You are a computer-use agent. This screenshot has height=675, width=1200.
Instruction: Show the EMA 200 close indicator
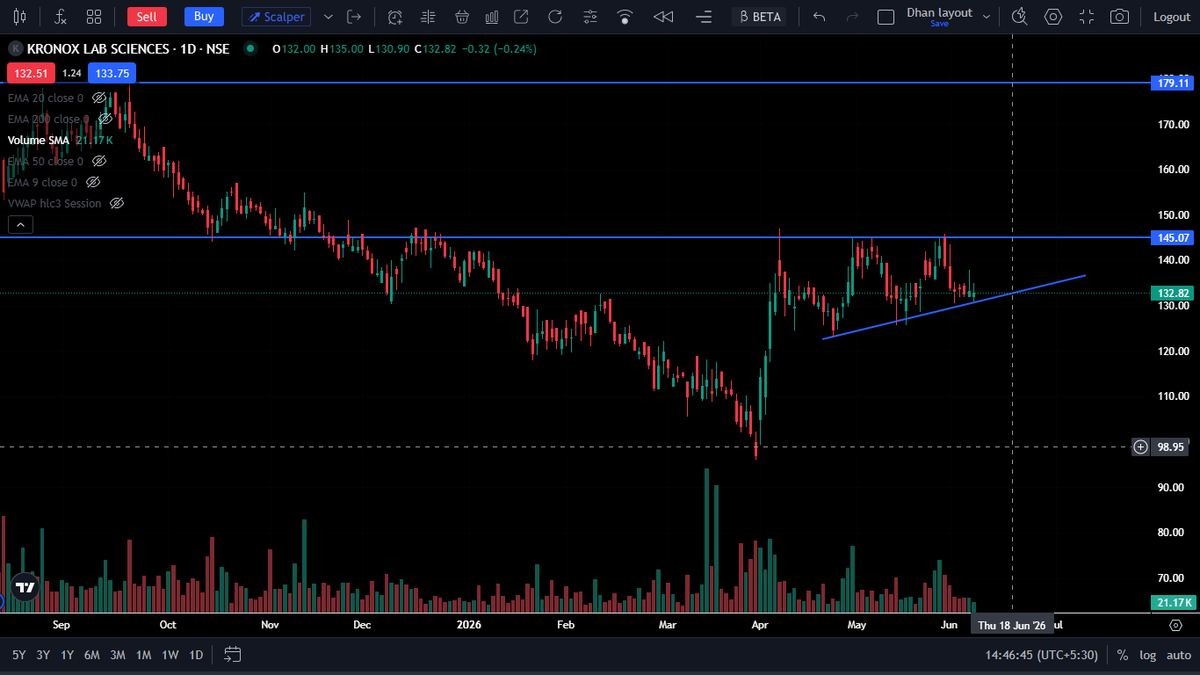click(x=105, y=119)
